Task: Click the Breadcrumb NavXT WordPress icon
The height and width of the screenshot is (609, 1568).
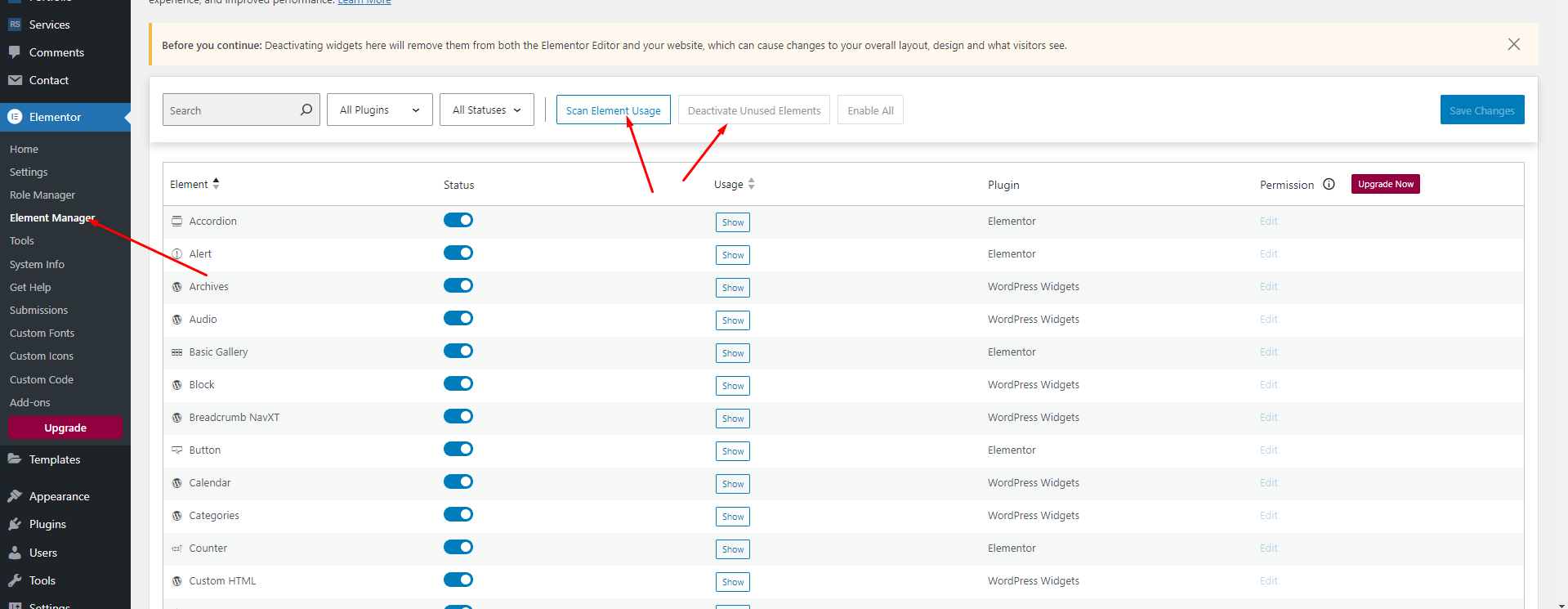Action: (176, 417)
